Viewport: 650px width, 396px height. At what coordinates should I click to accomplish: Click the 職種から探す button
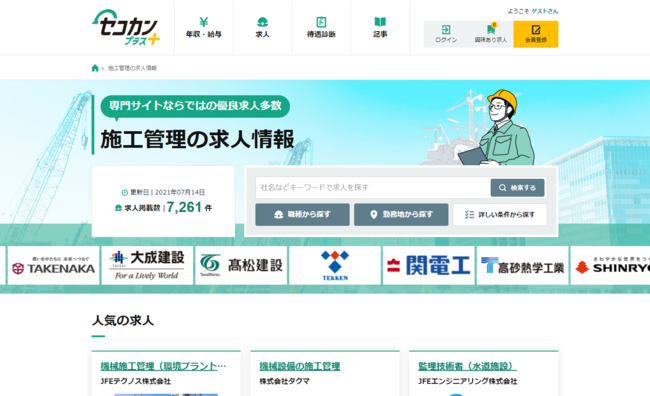(302, 214)
